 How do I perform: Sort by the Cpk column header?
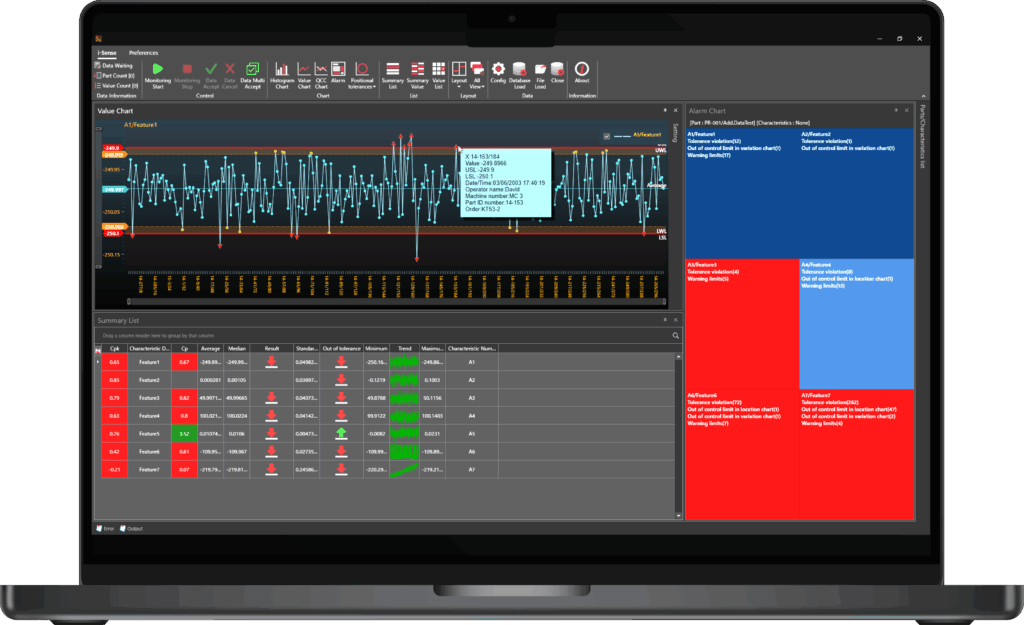point(114,348)
